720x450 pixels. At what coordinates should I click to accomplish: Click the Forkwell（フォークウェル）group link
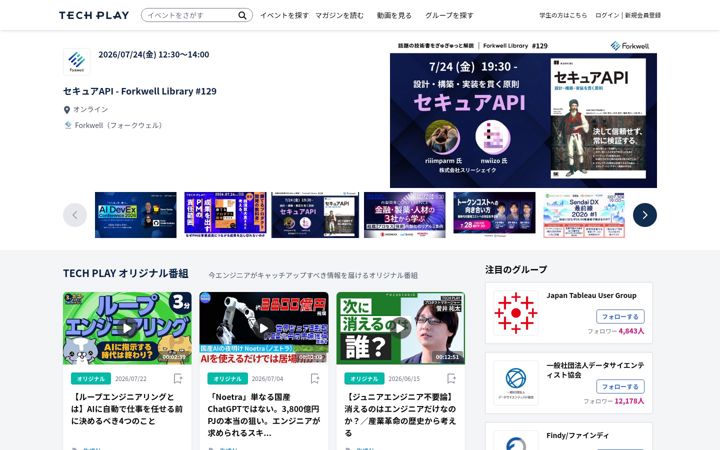pos(118,125)
